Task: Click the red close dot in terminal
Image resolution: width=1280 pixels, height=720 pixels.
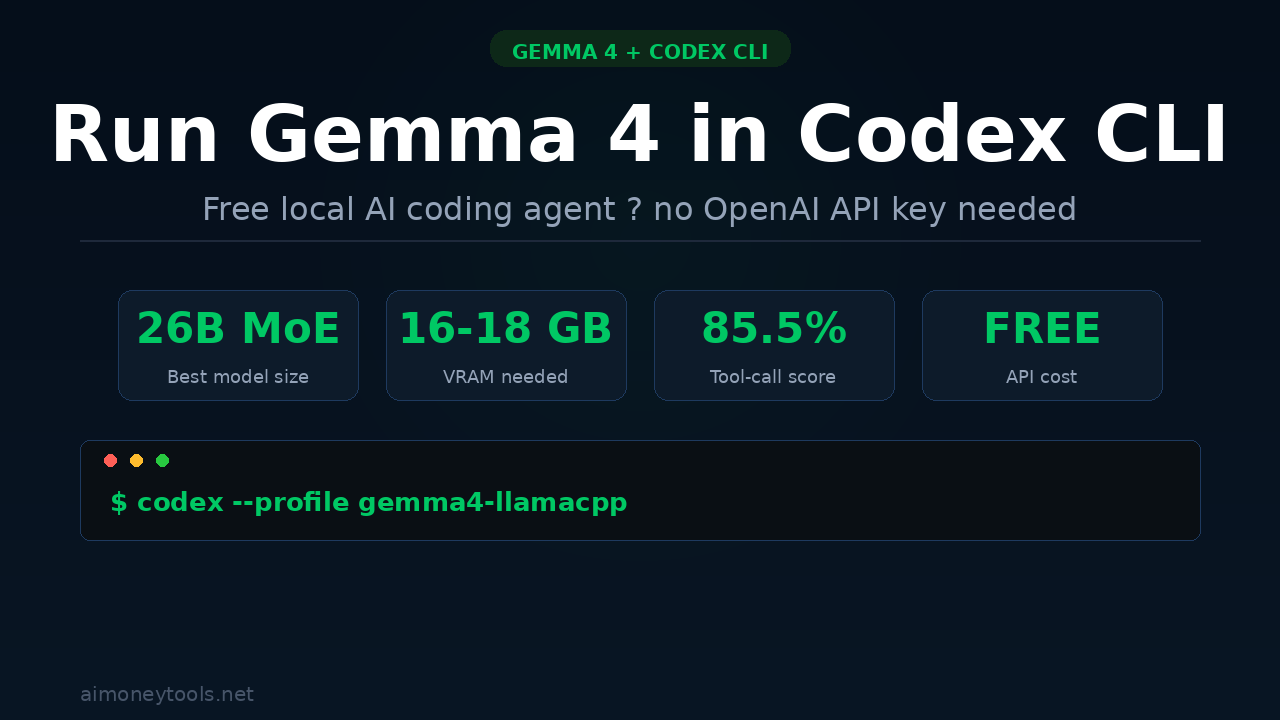Action: point(111,461)
